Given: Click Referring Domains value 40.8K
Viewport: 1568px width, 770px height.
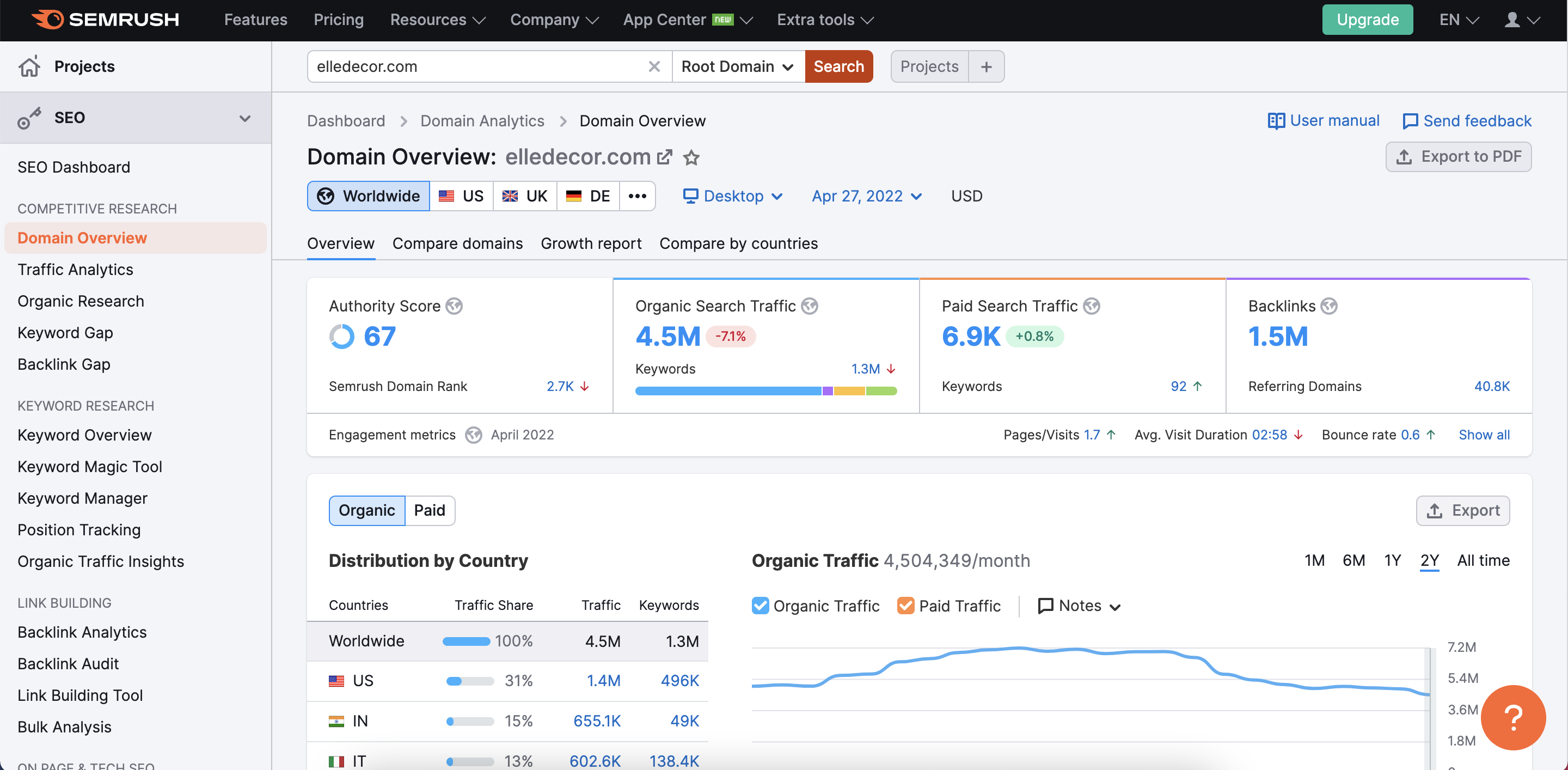Looking at the screenshot, I should [1491, 387].
